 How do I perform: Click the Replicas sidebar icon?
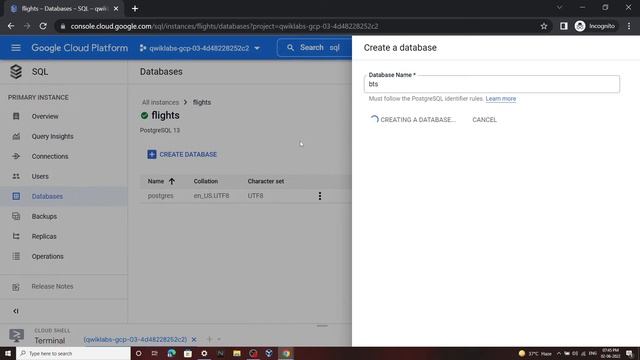coord(16,236)
